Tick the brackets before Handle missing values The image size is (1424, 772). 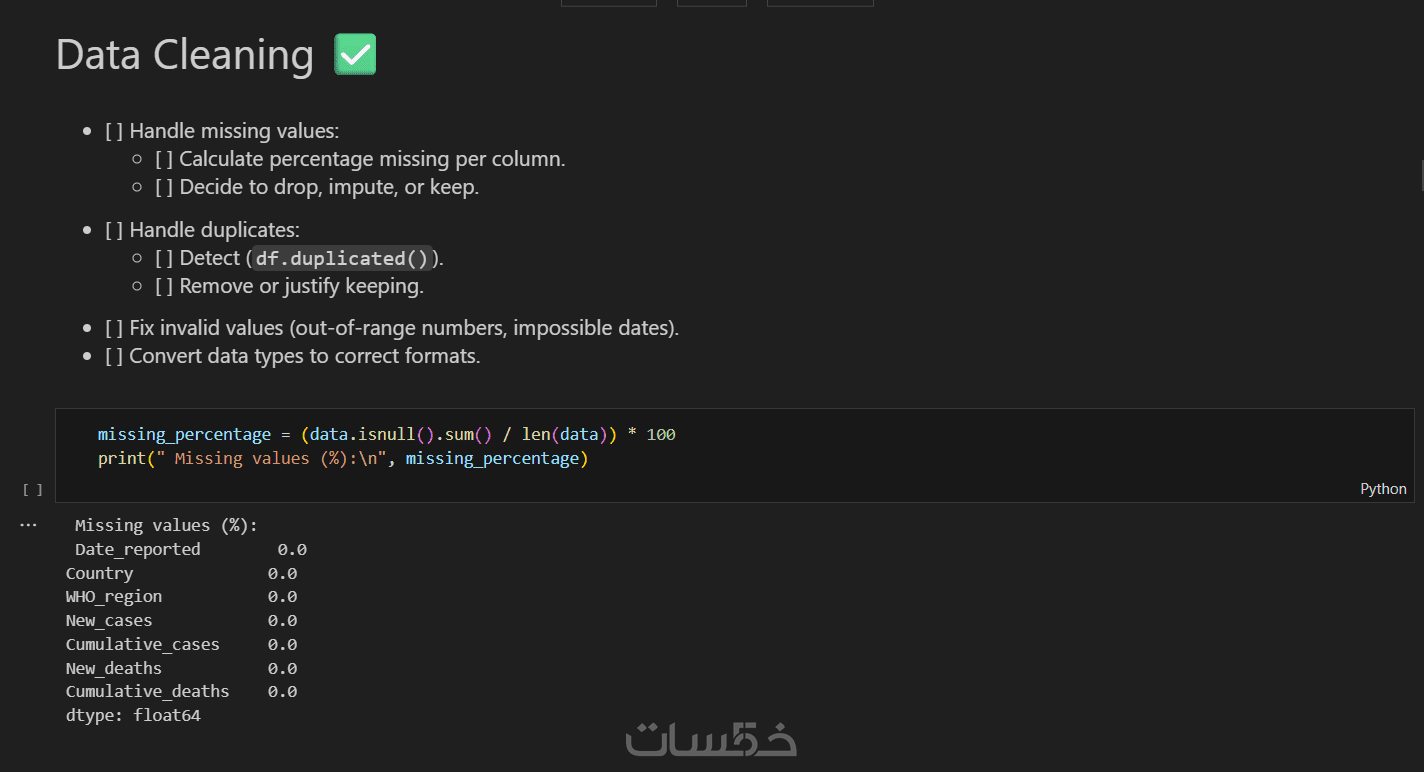[x=114, y=131]
